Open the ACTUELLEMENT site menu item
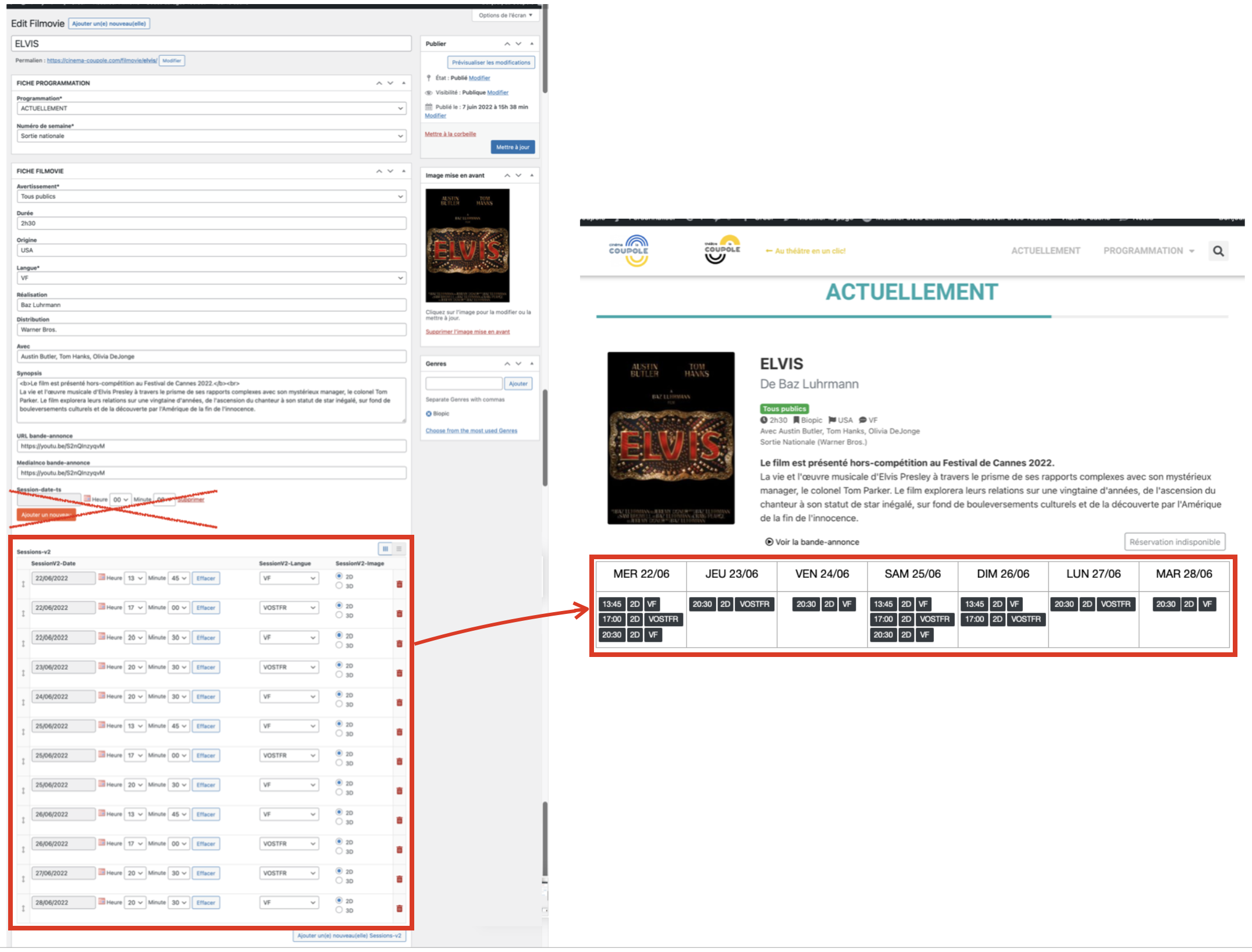 point(1045,251)
